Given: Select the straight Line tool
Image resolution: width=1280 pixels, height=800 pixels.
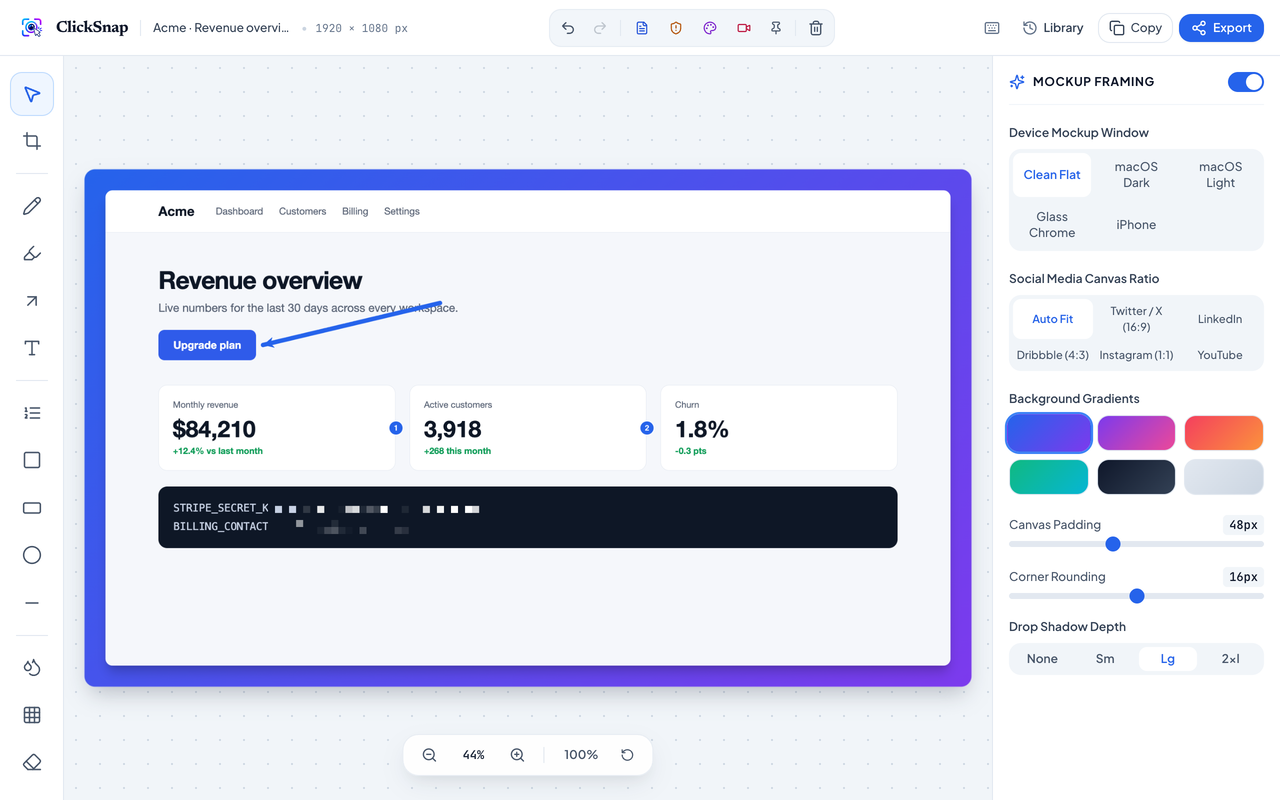Looking at the screenshot, I should [x=32, y=603].
